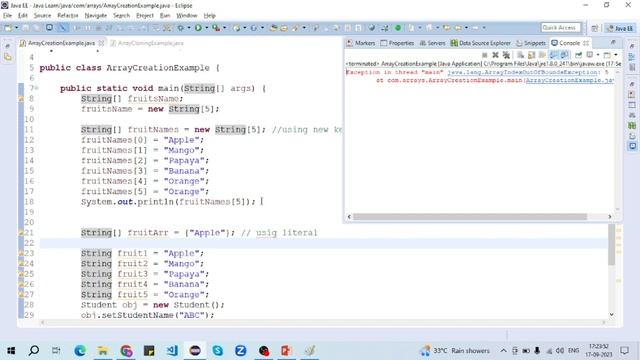Click the warning marker on line 23

(21, 253)
